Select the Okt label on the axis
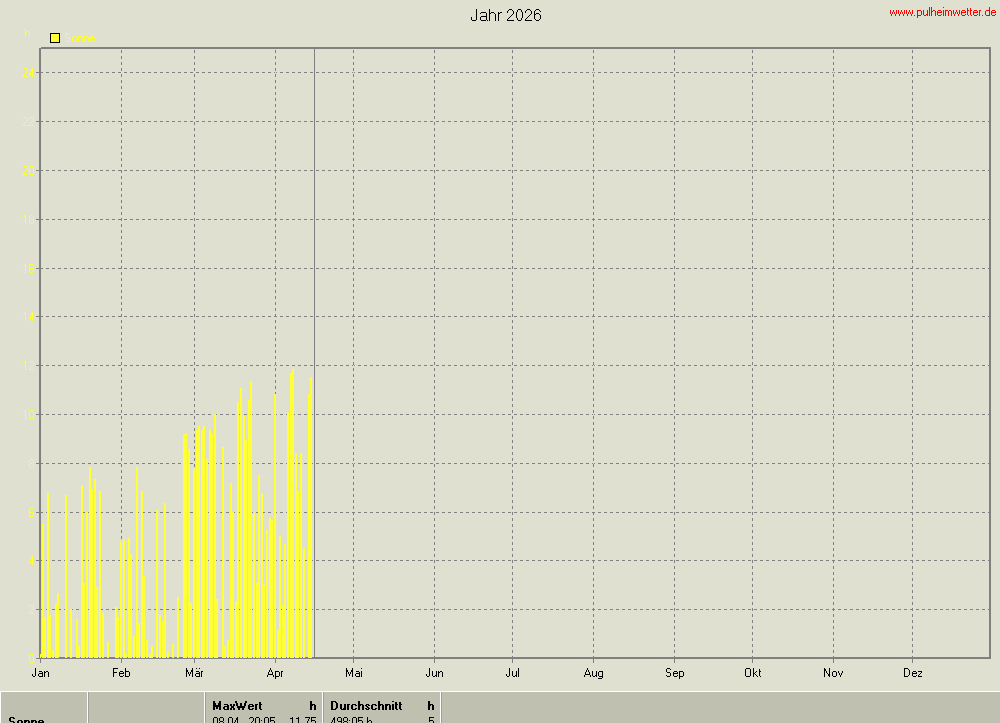Screen dimensions: 1000x723 click(x=753, y=673)
